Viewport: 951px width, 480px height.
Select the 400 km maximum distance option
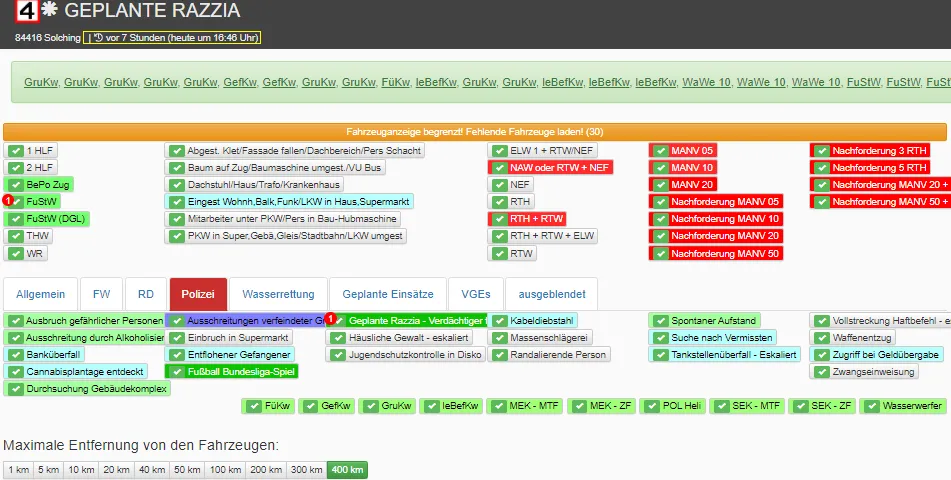(x=346, y=469)
